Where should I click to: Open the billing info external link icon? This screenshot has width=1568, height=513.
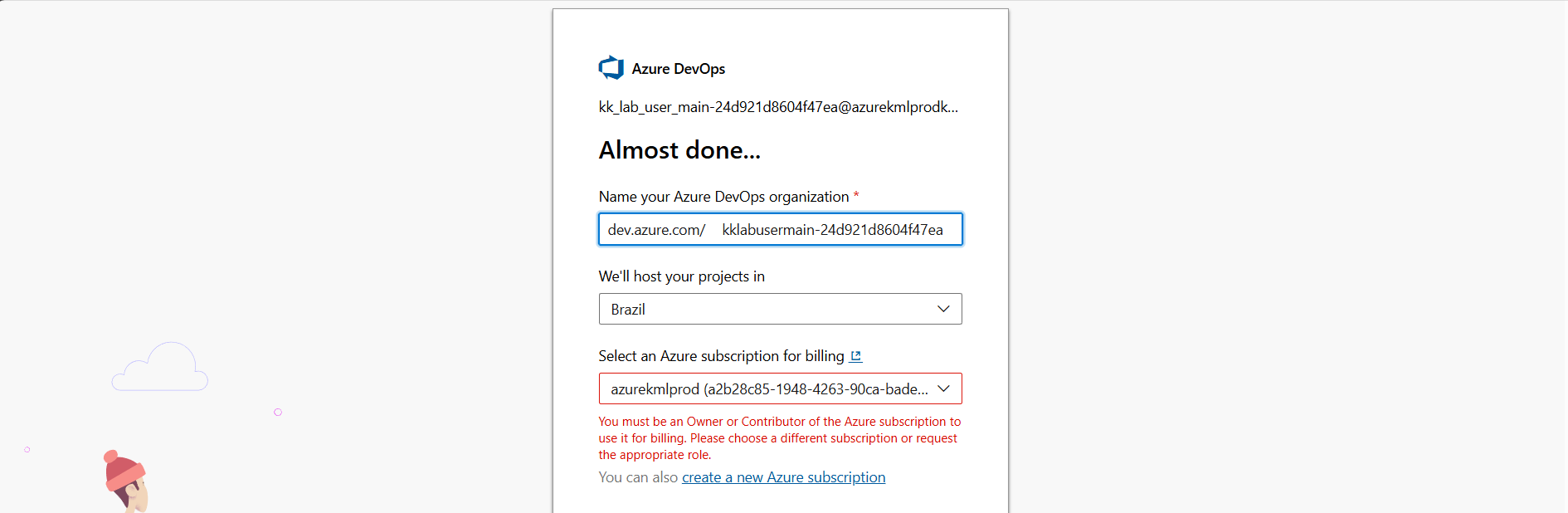(x=856, y=356)
